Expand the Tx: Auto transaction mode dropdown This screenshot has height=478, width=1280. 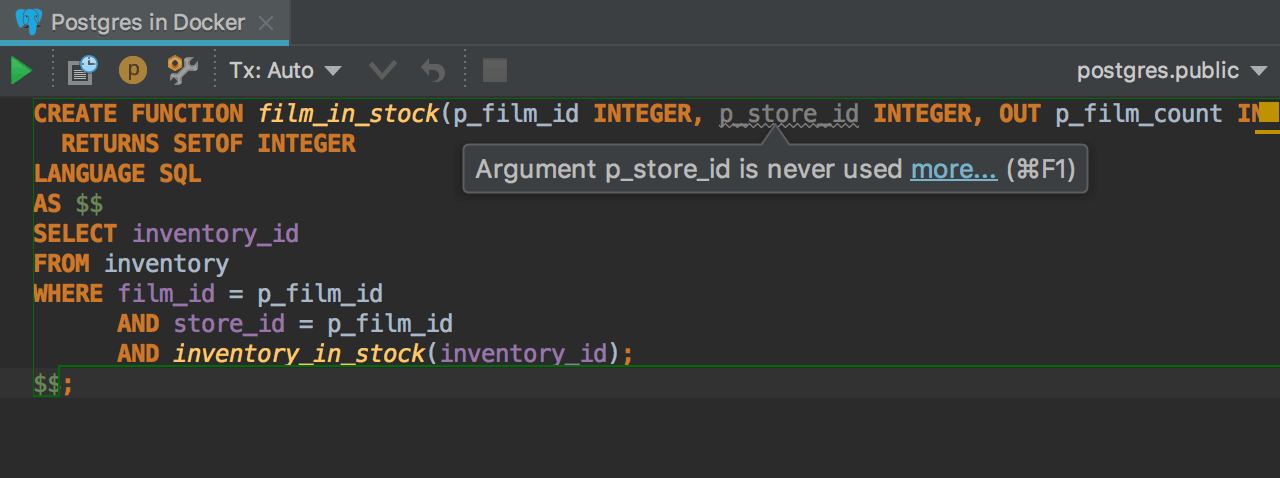[285, 71]
